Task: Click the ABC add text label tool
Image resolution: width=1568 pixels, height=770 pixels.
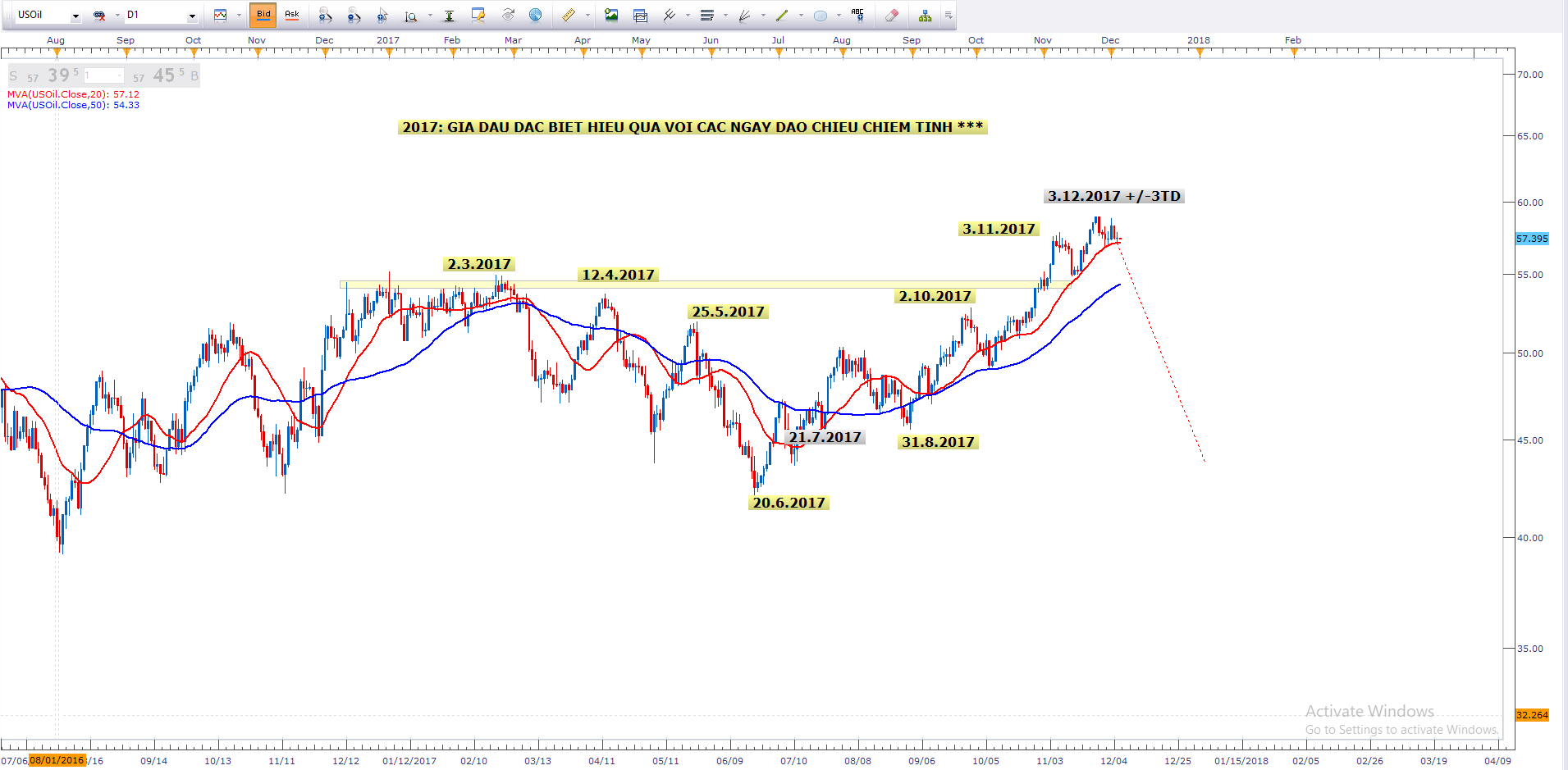Action: pyautogui.click(x=857, y=14)
